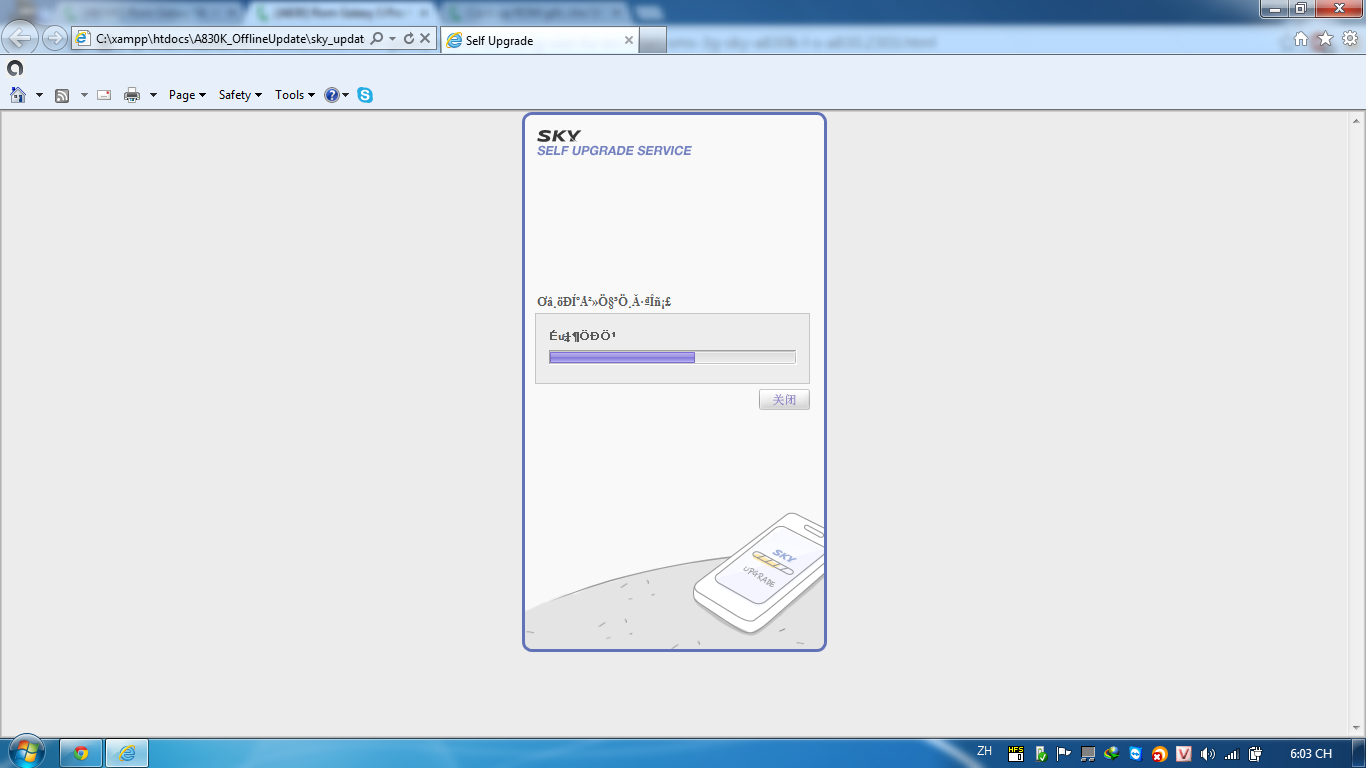The image size is (1366, 768).
Task: Minimize the Internet Explorer window
Action: (x=1274, y=8)
